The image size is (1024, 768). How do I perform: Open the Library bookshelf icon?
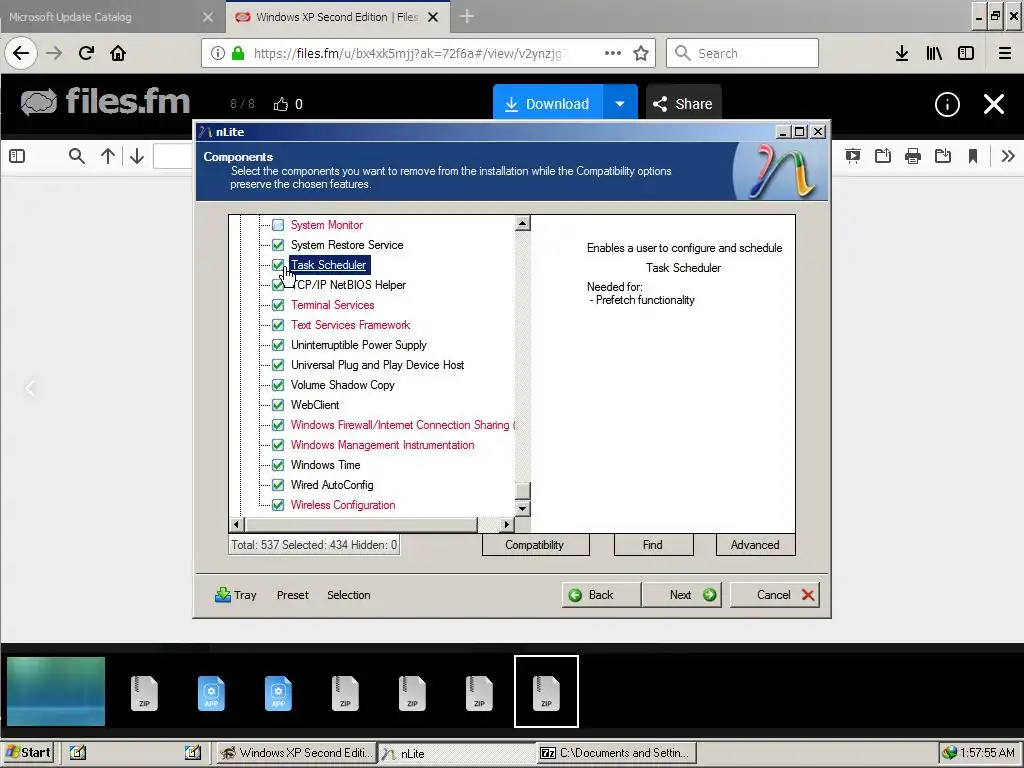click(934, 53)
